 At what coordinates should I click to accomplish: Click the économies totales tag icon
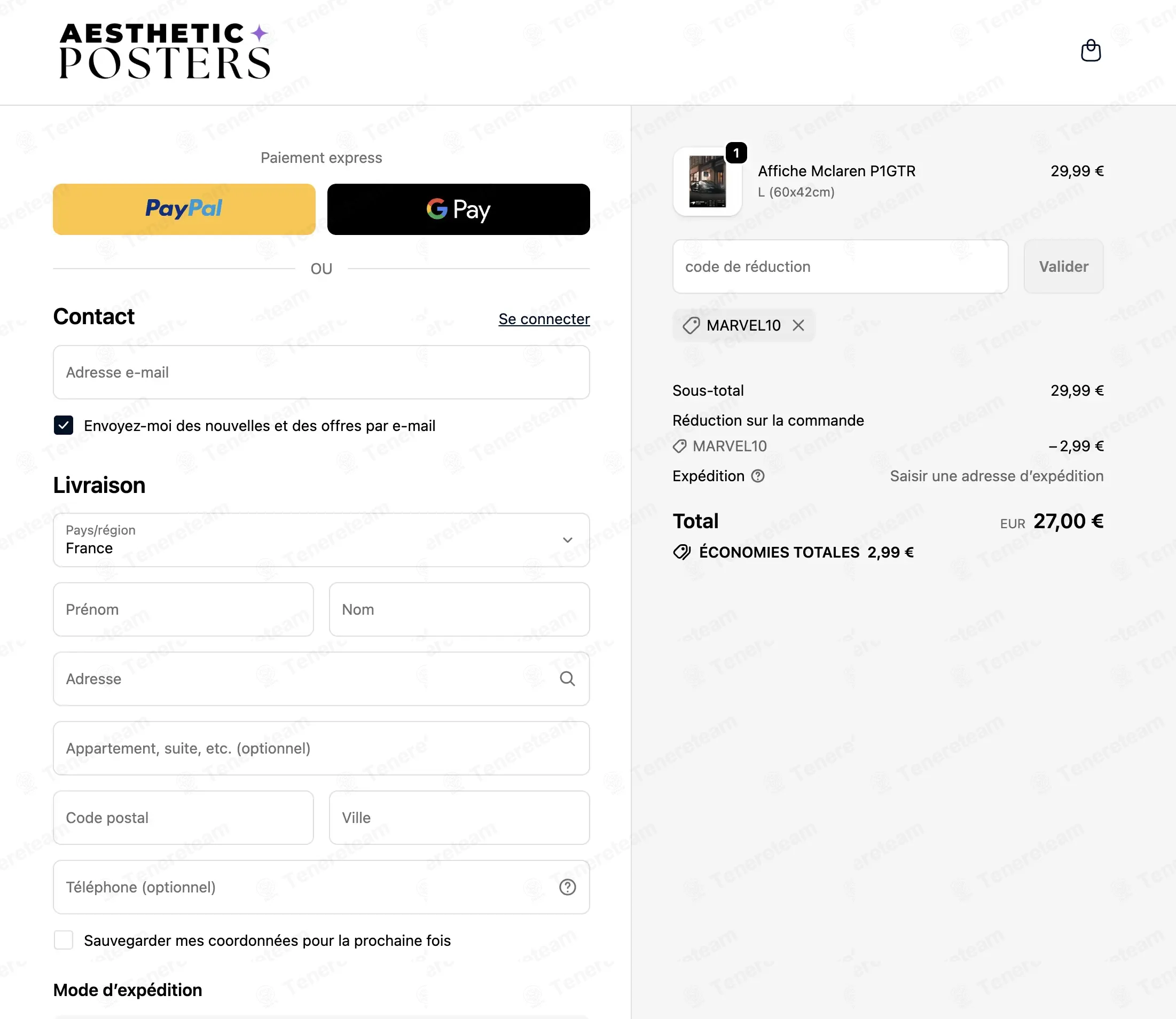click(x=681, y=552)
